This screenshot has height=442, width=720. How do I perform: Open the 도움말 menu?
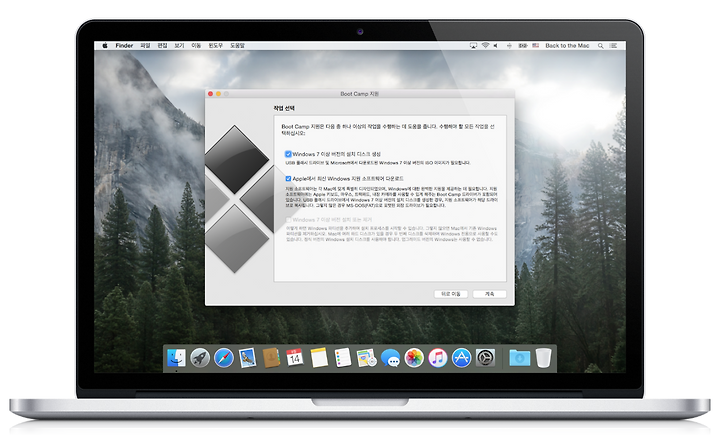click(x=237, y=45)
